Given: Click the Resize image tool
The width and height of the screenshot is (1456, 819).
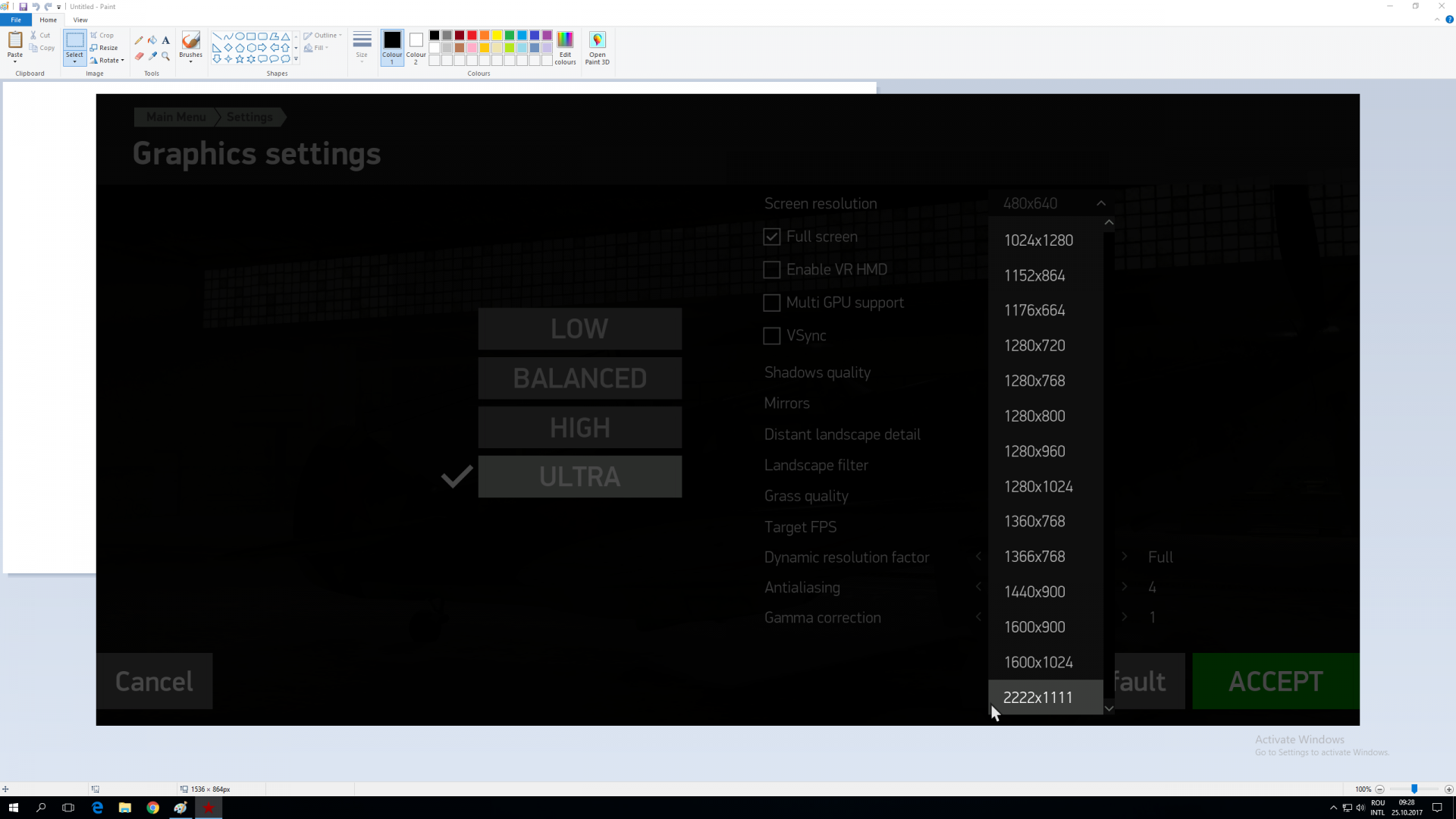Looking at the screenshot, I should pos(105,48).
